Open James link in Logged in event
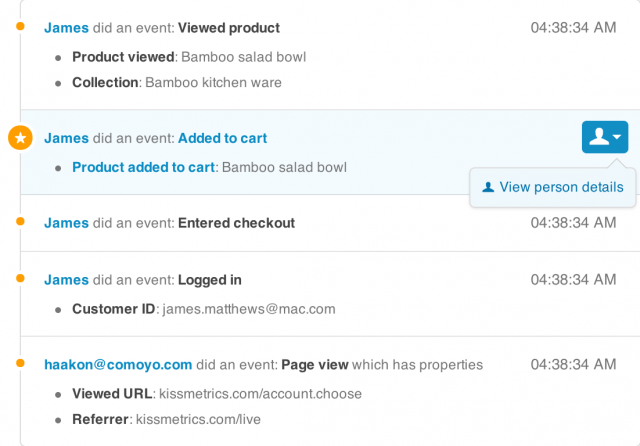640x446 pixels. tap(66, 280)
